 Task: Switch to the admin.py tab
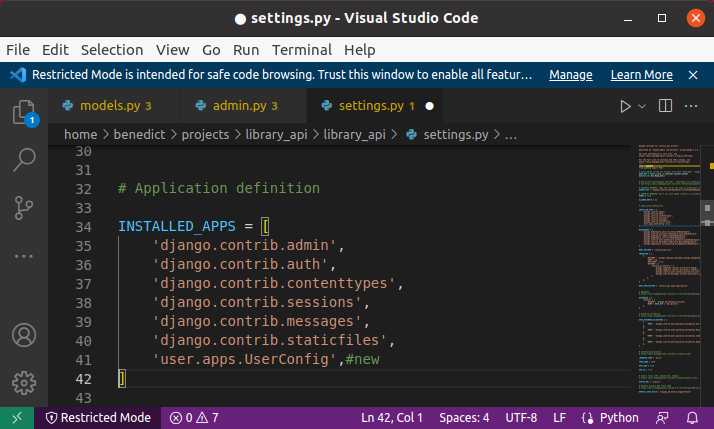coord(244,106)
